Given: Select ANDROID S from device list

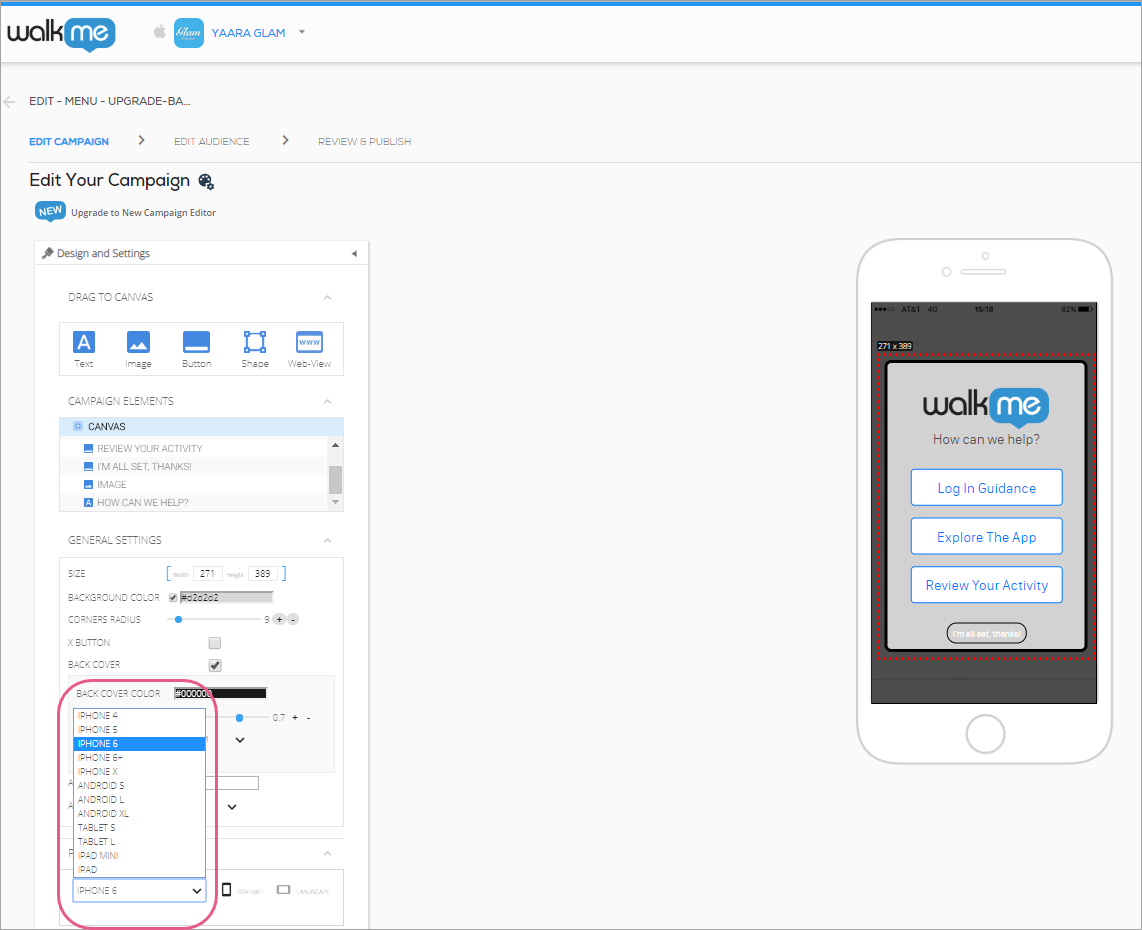Looking at the screenshot, I should [x=139, y=785].
